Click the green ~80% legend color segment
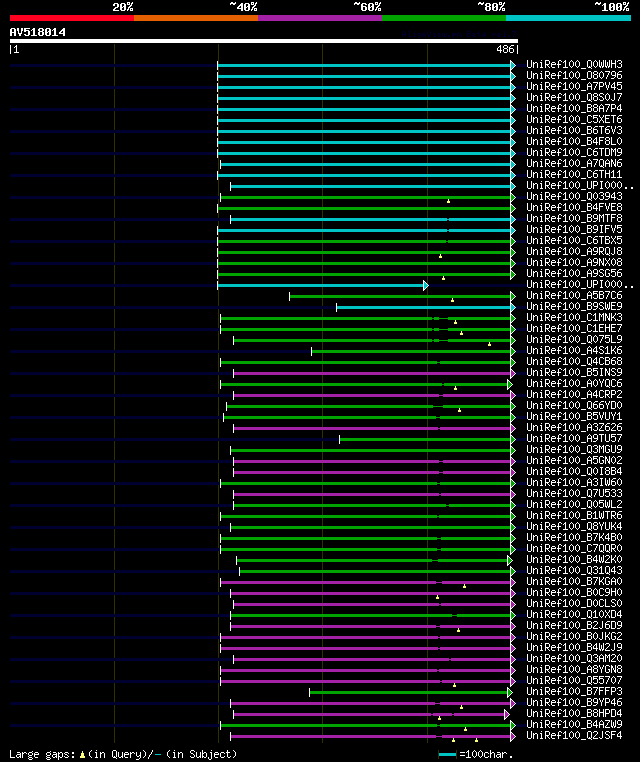The width and height of the screenshot is (640, 762). pos(444,18)
